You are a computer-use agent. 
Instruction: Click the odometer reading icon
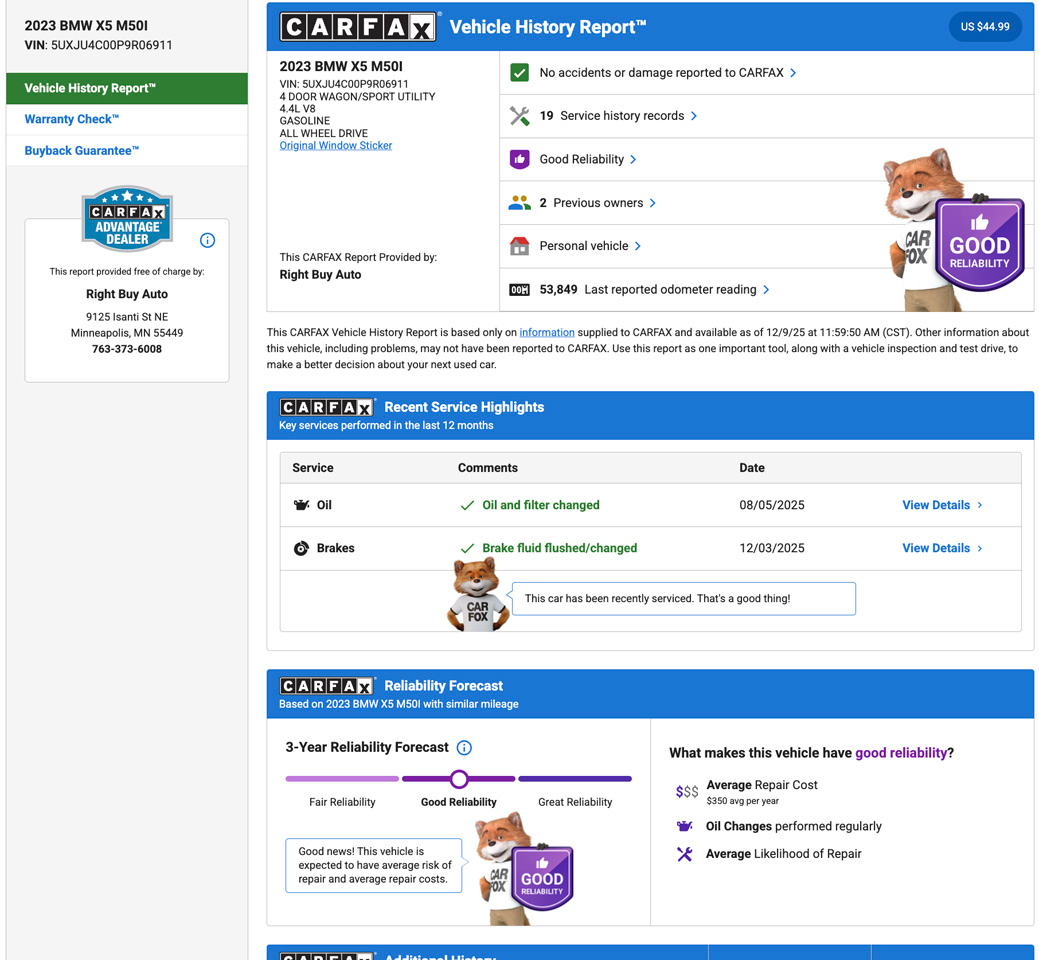(519, 290)
